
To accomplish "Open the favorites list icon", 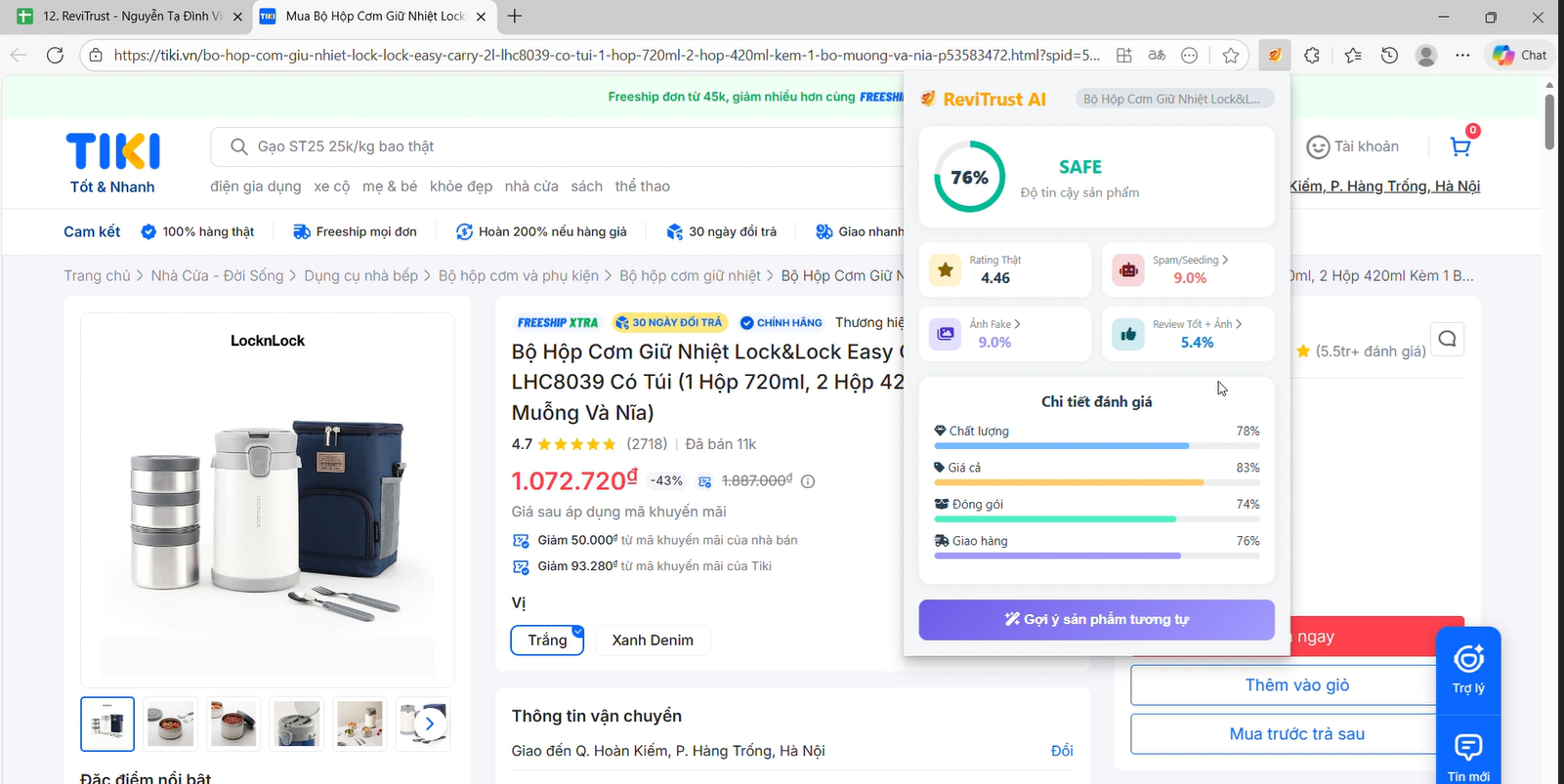I will coord(1352,56).
